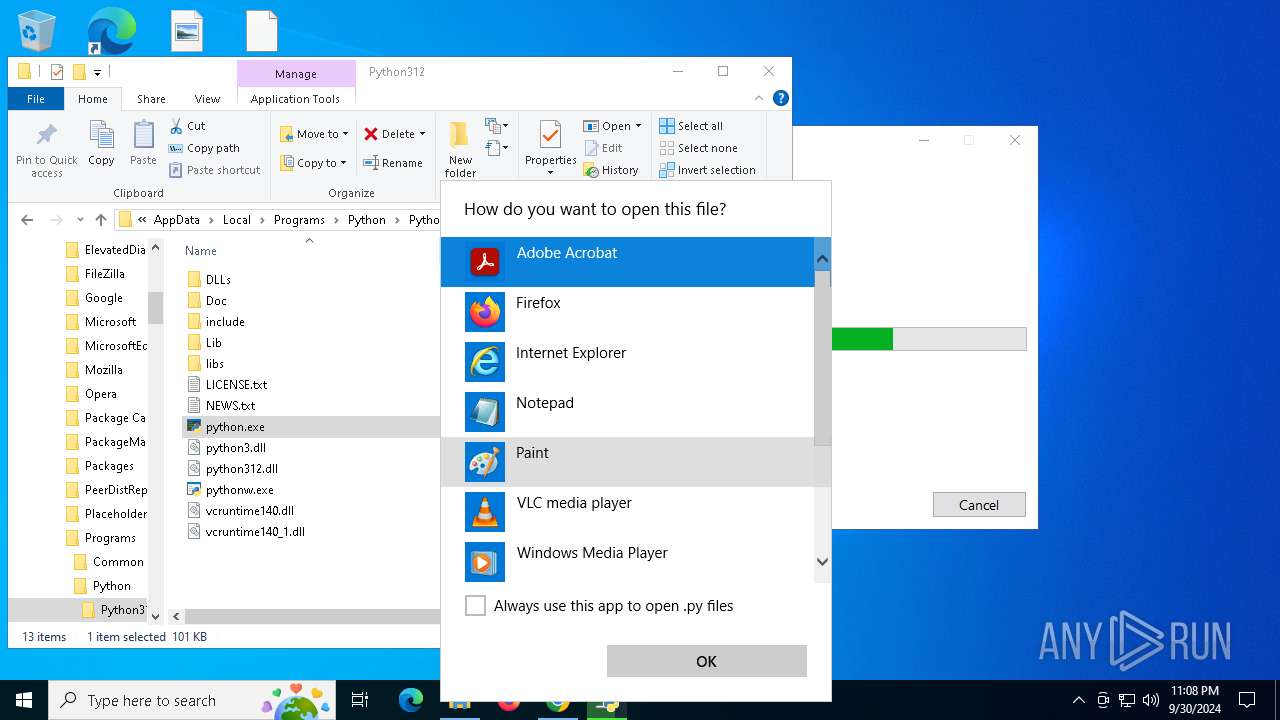Open the File menu tab
Viewport: 1280px width, 720px height.
36,99
